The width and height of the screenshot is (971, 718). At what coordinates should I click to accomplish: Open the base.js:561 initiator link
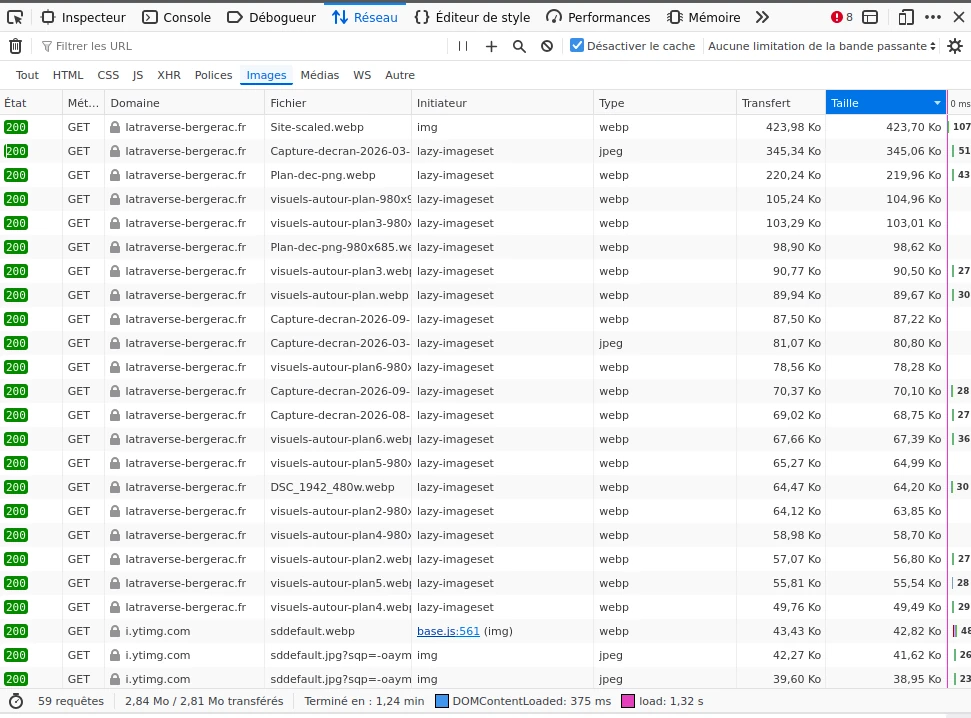448,631
